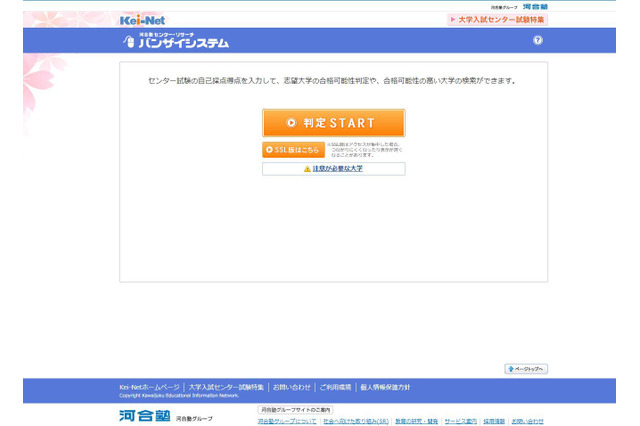Open お問い合わせ link in blue footer

(291, 387)
